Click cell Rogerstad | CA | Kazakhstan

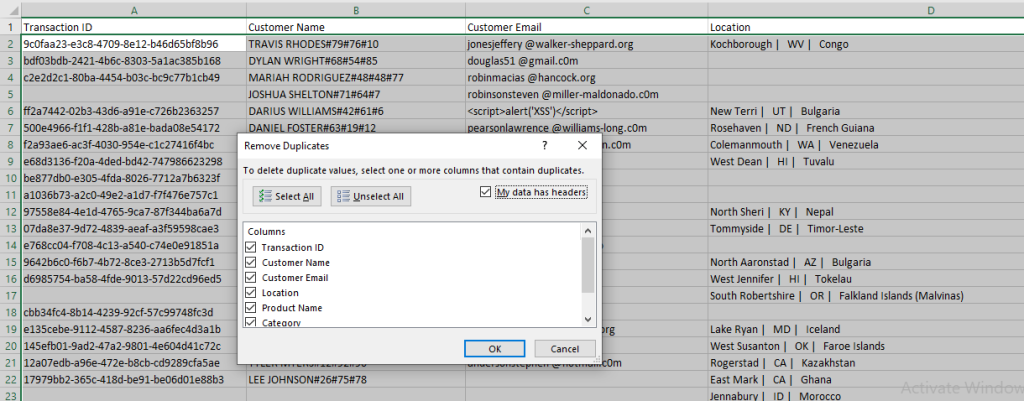tap(865, 362)
